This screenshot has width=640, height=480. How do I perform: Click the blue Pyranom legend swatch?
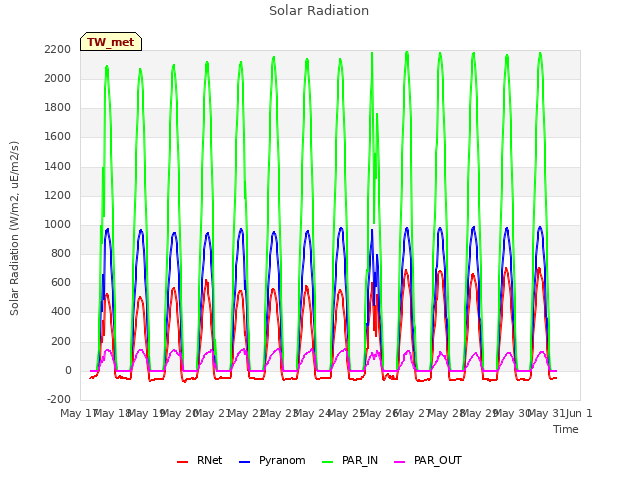[x=244, y=462]
